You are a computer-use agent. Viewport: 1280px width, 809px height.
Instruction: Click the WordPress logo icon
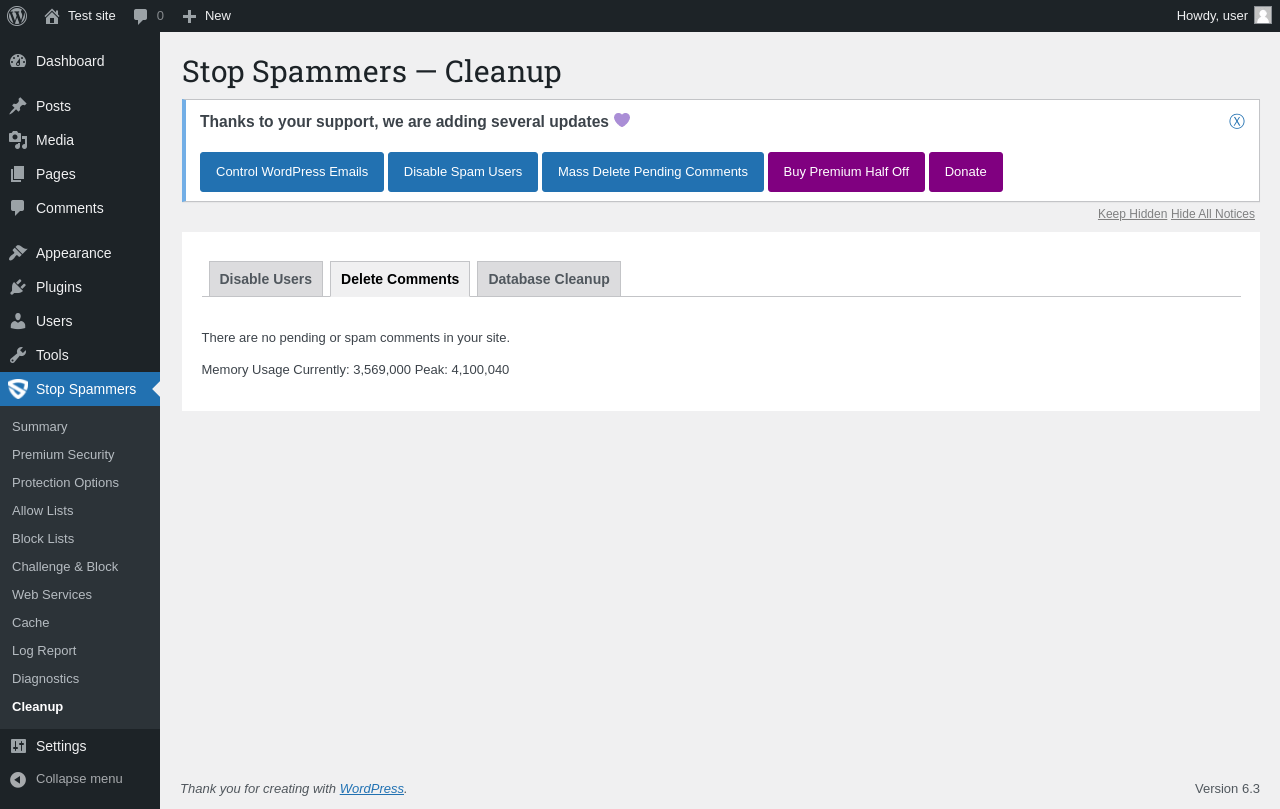17,16
